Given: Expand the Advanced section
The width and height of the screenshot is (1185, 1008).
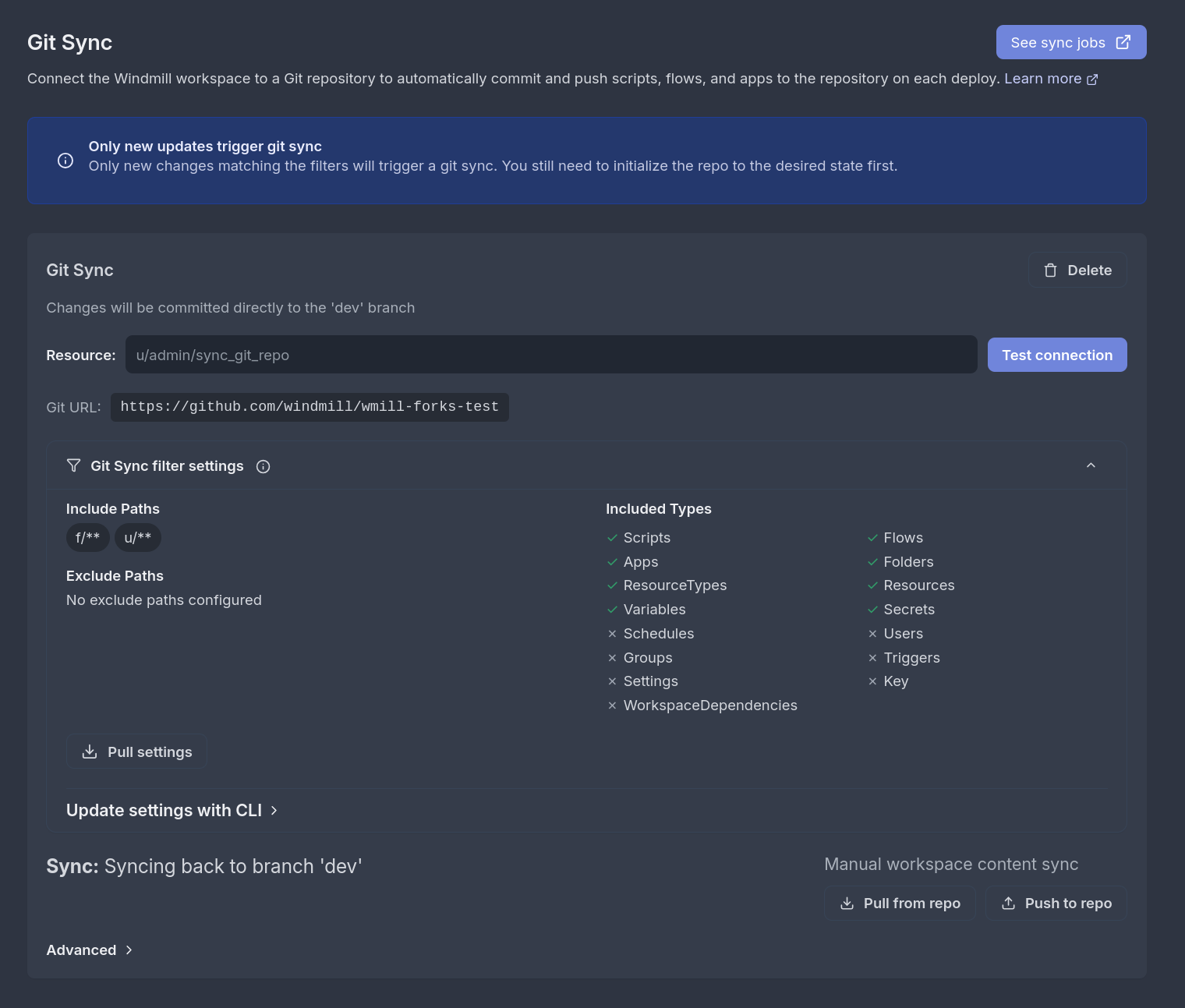Looking at the screenshot, I should click(89, 950).
